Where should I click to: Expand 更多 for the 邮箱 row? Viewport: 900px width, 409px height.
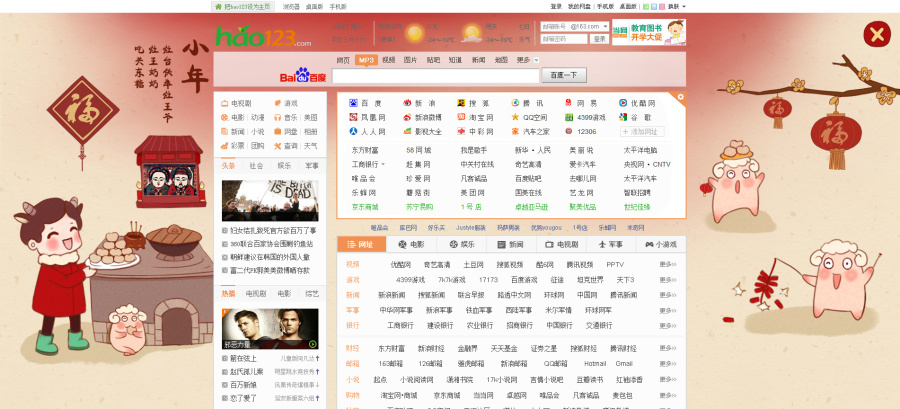click(x=668, y=364)
